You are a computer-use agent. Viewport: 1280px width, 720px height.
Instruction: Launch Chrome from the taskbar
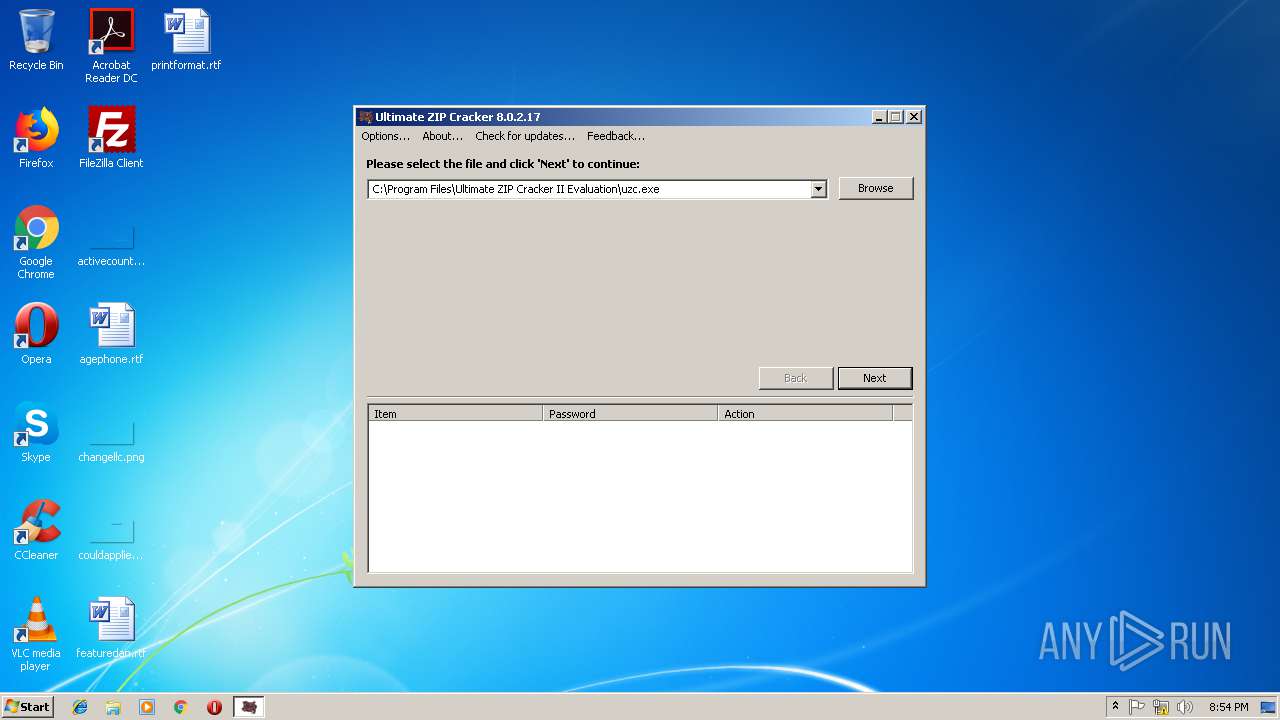[181, 707]
